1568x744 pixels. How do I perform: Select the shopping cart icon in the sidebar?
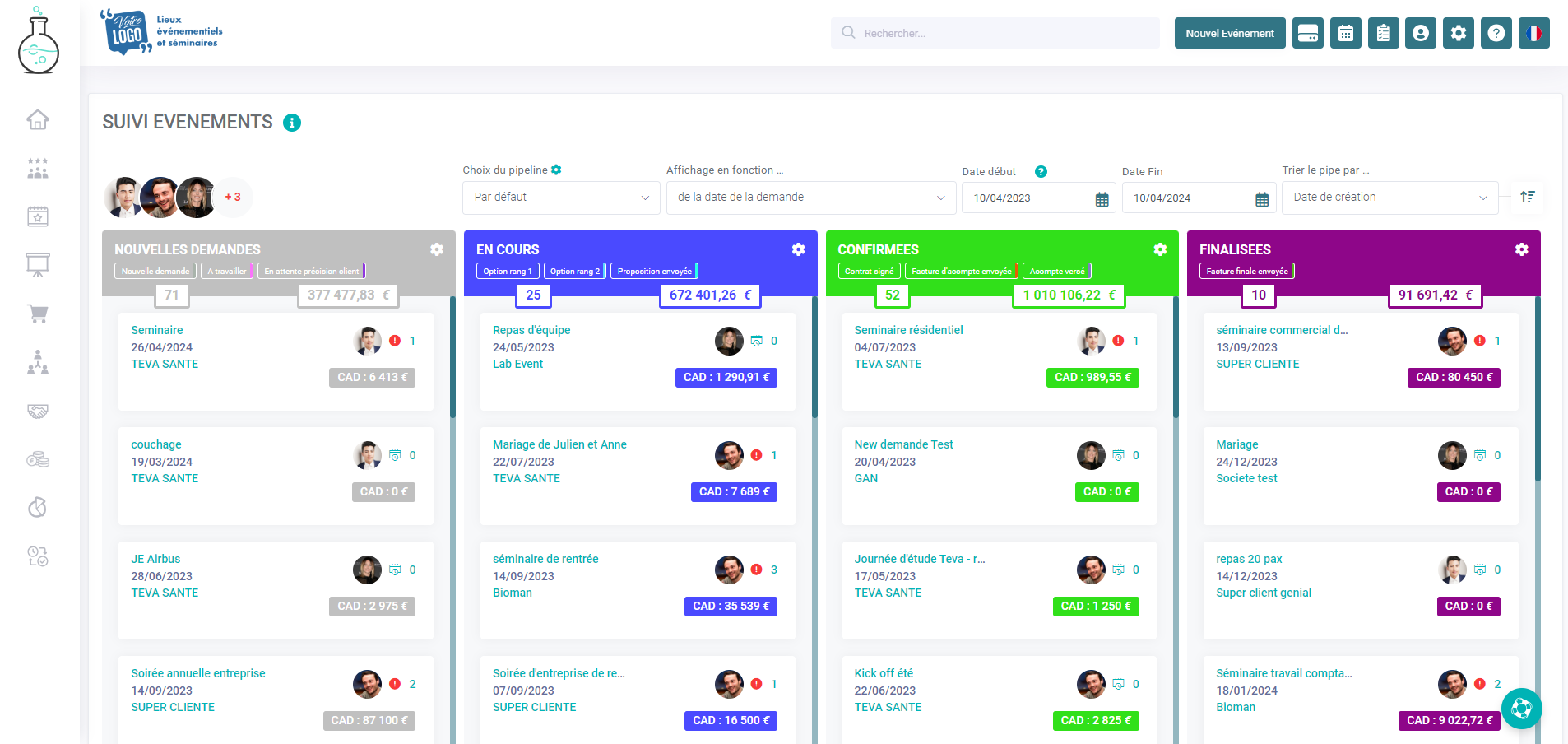pyautogui.click(x=38, y=314)
